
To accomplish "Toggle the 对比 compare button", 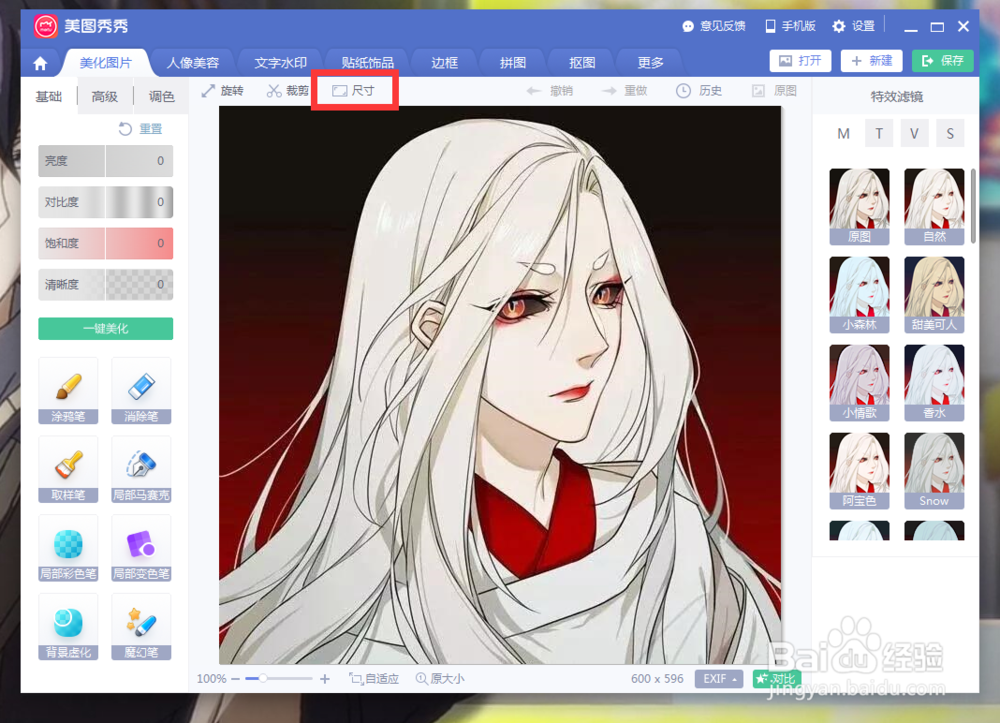I will coord(776,679).
